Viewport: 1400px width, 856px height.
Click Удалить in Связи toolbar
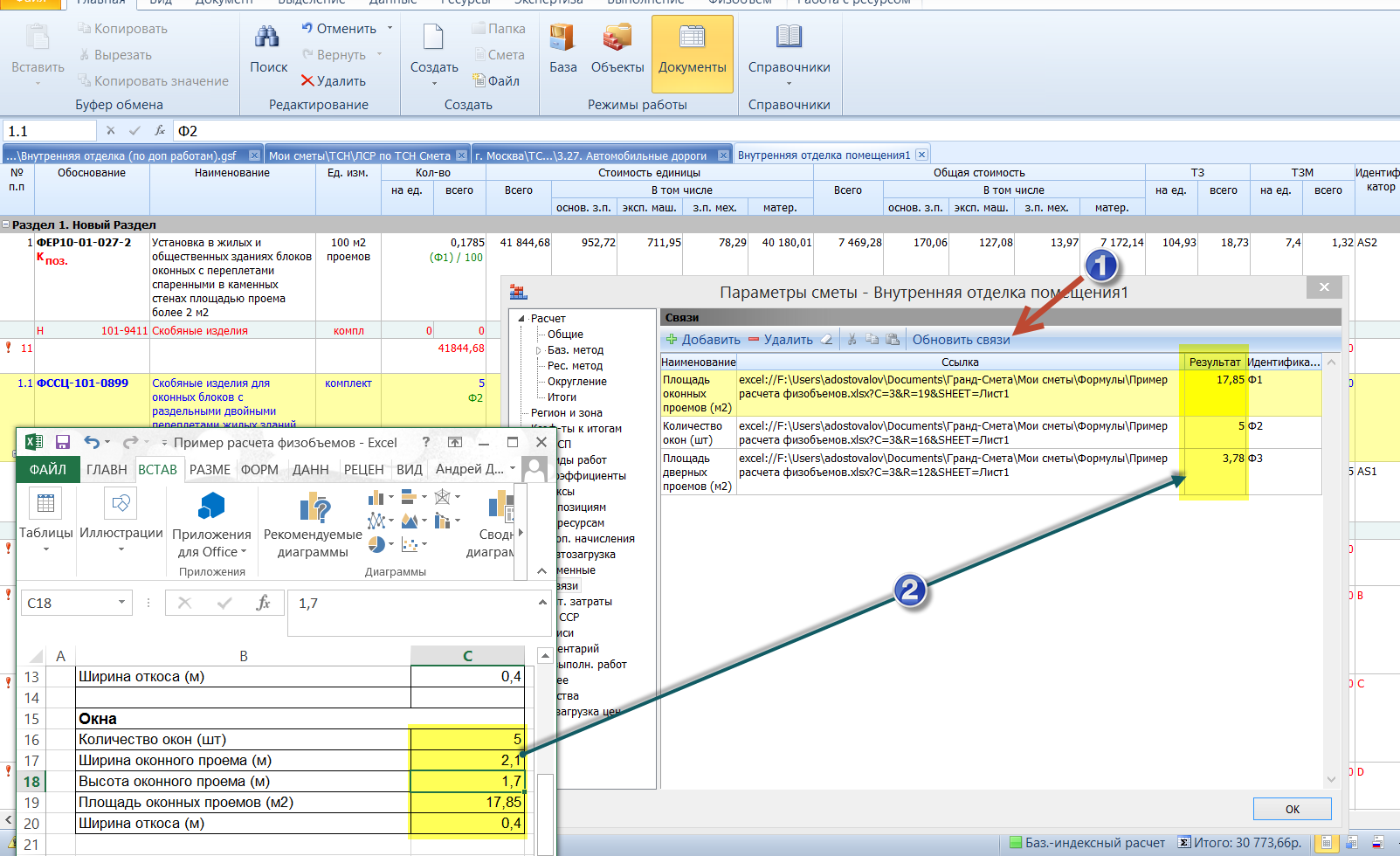(x=780, y=340)
